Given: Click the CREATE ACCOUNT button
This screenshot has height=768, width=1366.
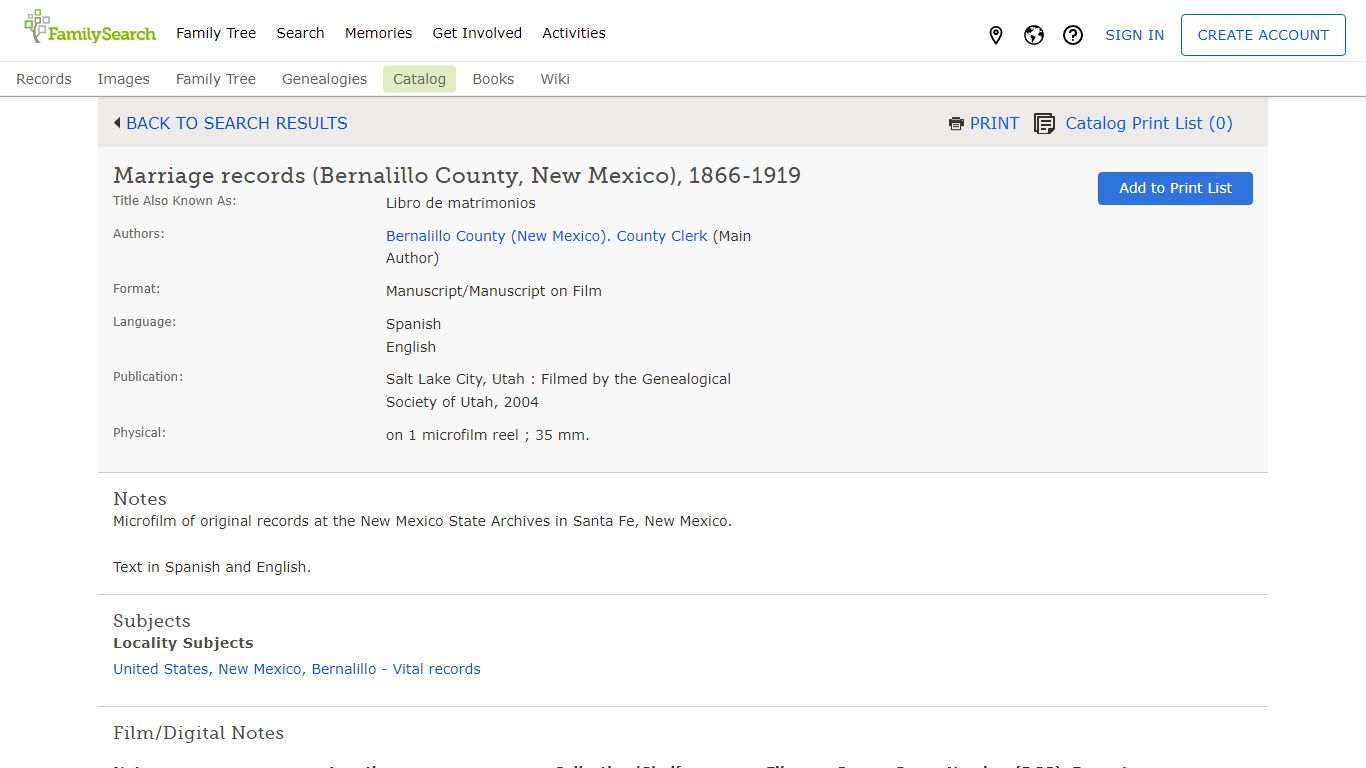Looking at the screenshot, I should point(1263,35).
